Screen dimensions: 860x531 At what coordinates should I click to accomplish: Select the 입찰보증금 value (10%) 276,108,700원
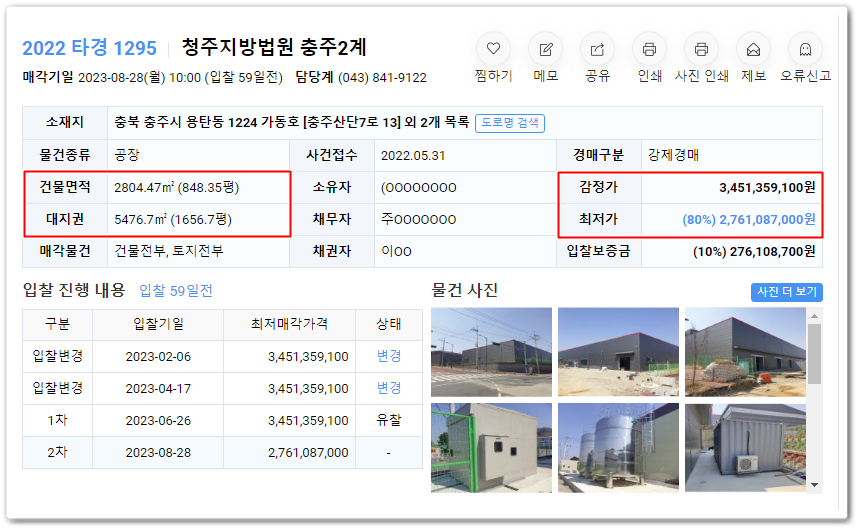[x=754, y=252]
